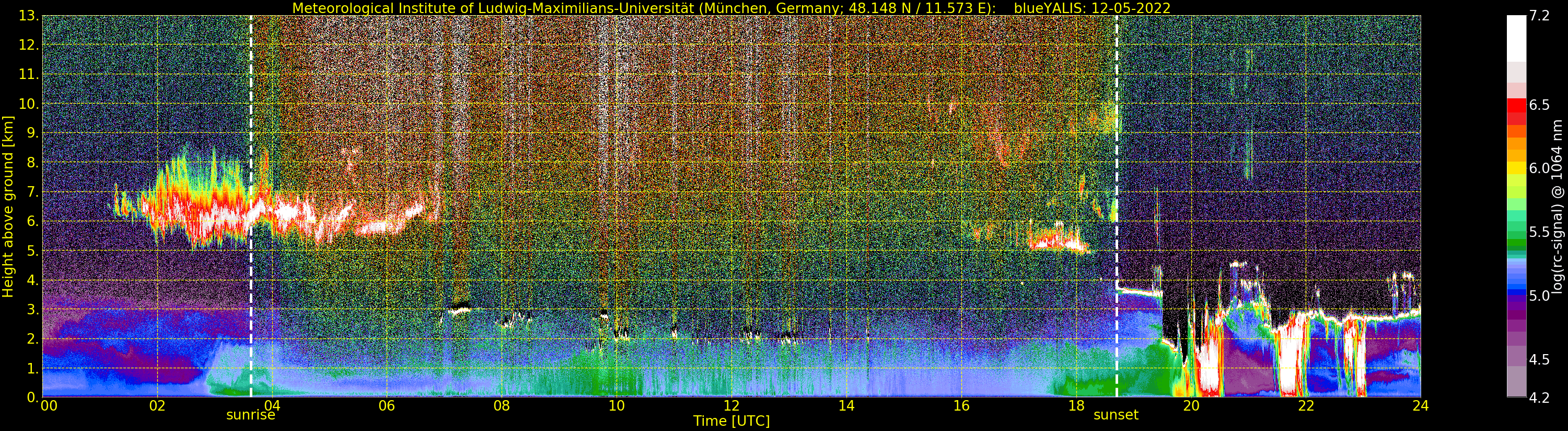Screen dimensions: 1568x431
Task: Click the '7.' height tick label
Action: click(x=33, y=192)
